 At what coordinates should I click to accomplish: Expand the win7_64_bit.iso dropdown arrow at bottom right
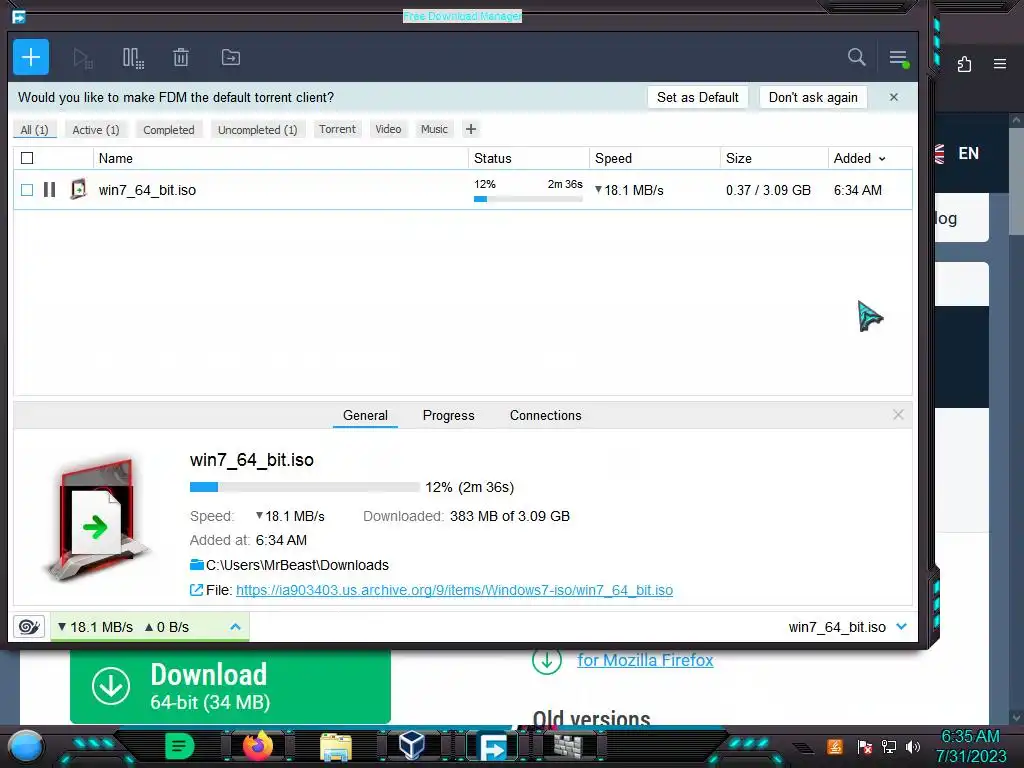pyautogui.click(x=902, y=627)
